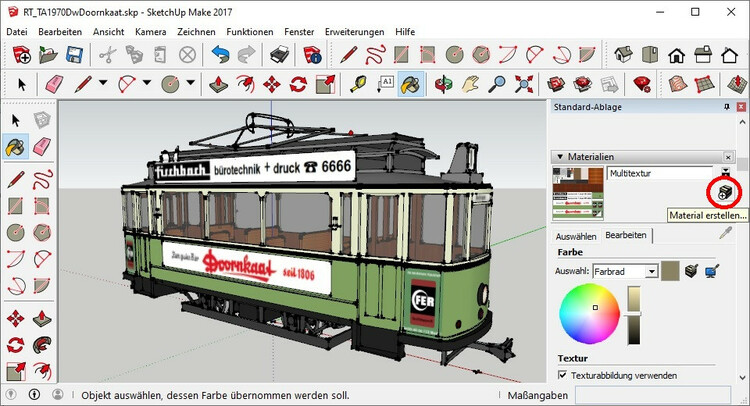Uncheck Texturabbildung verwenden
This screenshot has height=406, width=750.
tap(562, 375)
